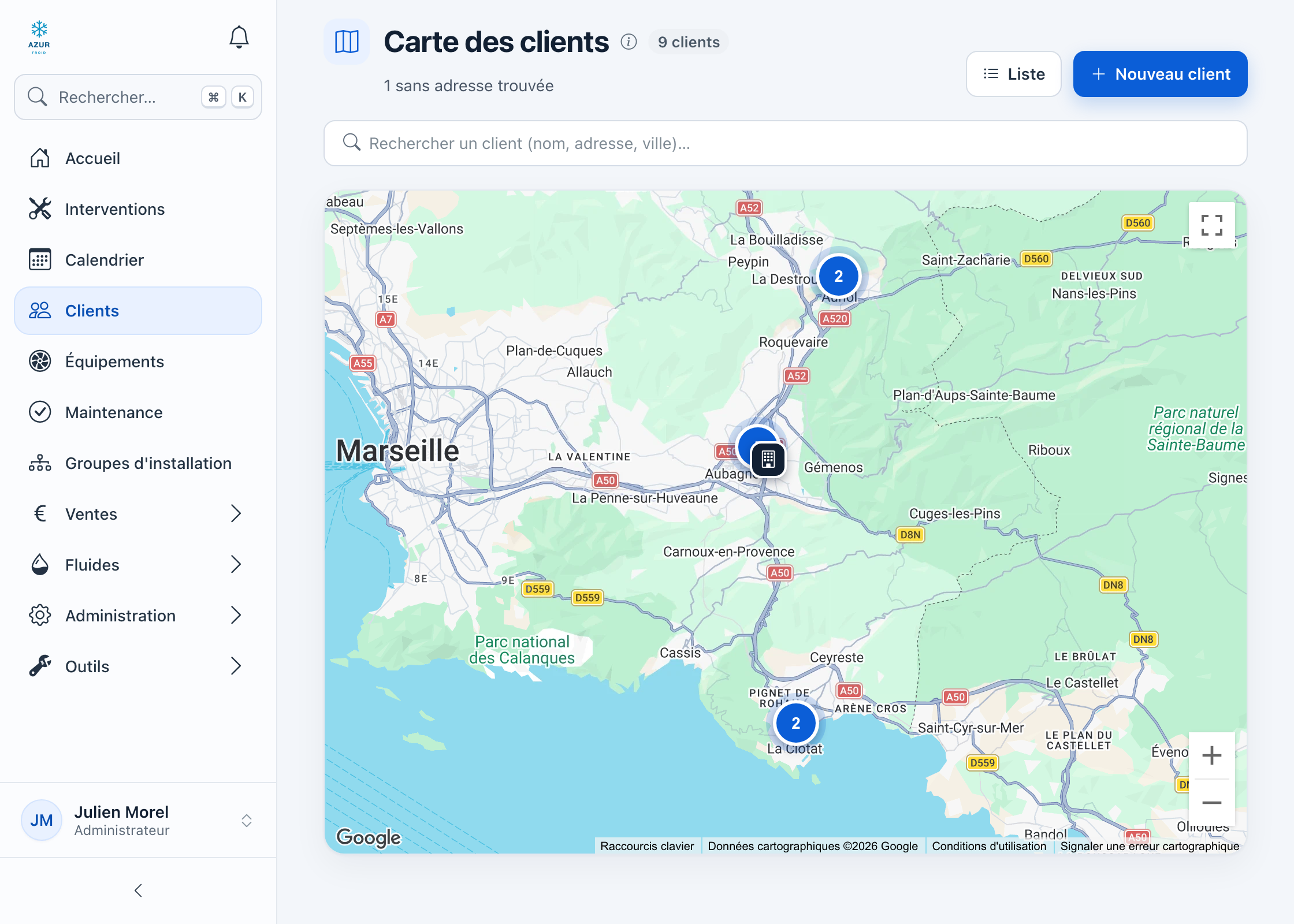Open the cluster of 2 at La Ciotat
The image size is (1294, 924).
tap(796, 723)
